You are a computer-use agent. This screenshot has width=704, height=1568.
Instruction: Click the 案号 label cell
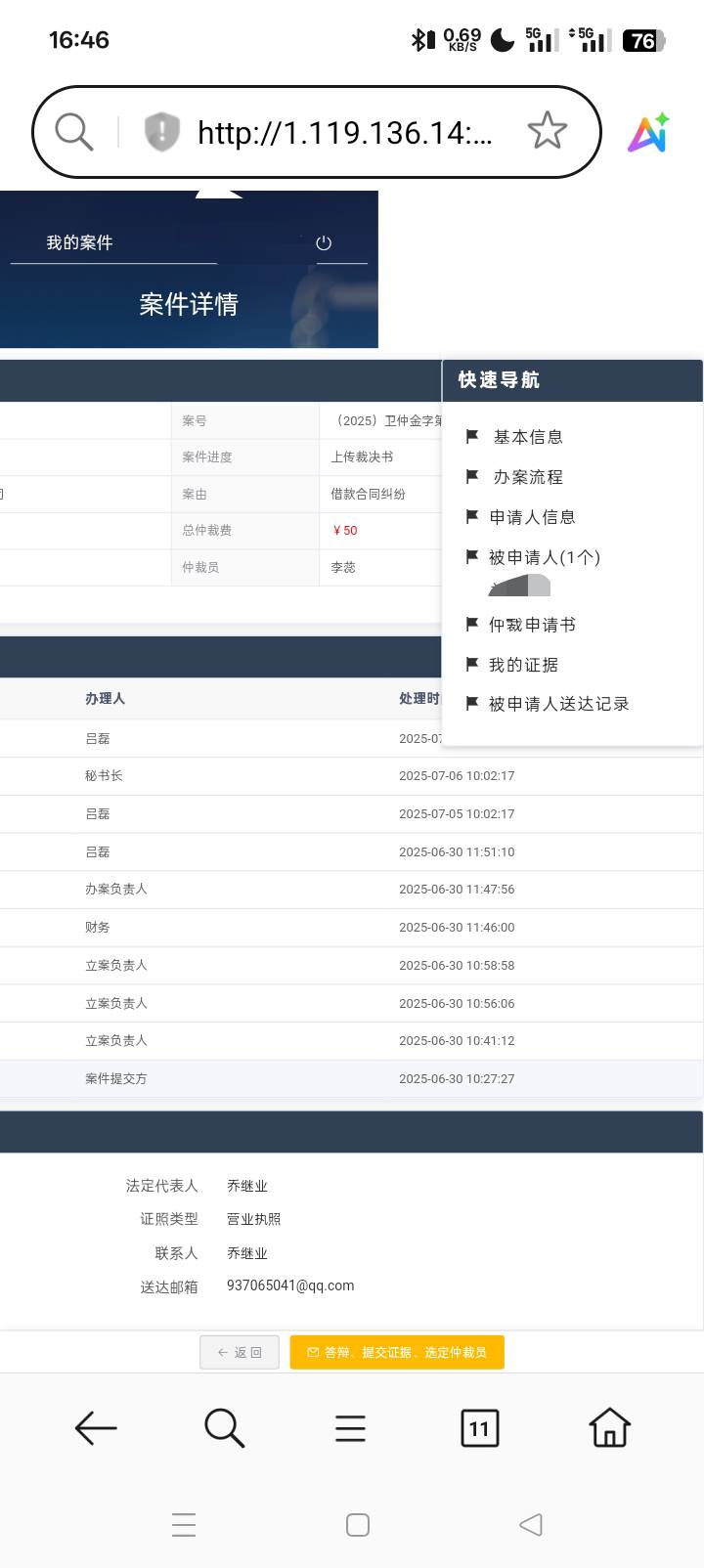(244, 420)
